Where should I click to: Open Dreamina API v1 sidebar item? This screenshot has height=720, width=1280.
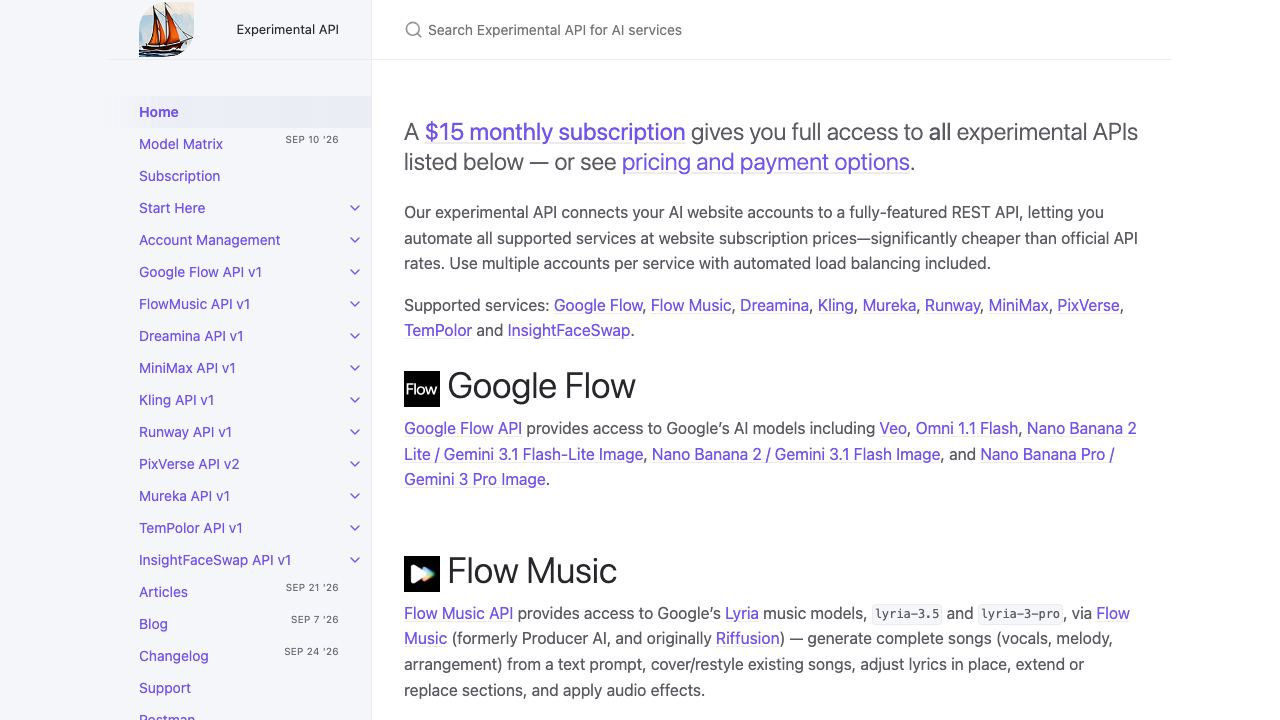pos(191,336)
